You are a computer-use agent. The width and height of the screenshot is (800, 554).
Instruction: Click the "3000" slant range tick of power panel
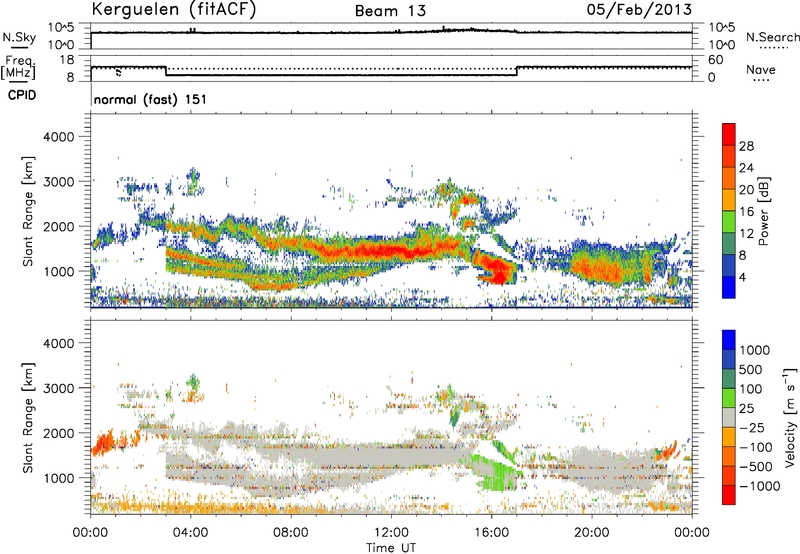[x=59, y=182]
